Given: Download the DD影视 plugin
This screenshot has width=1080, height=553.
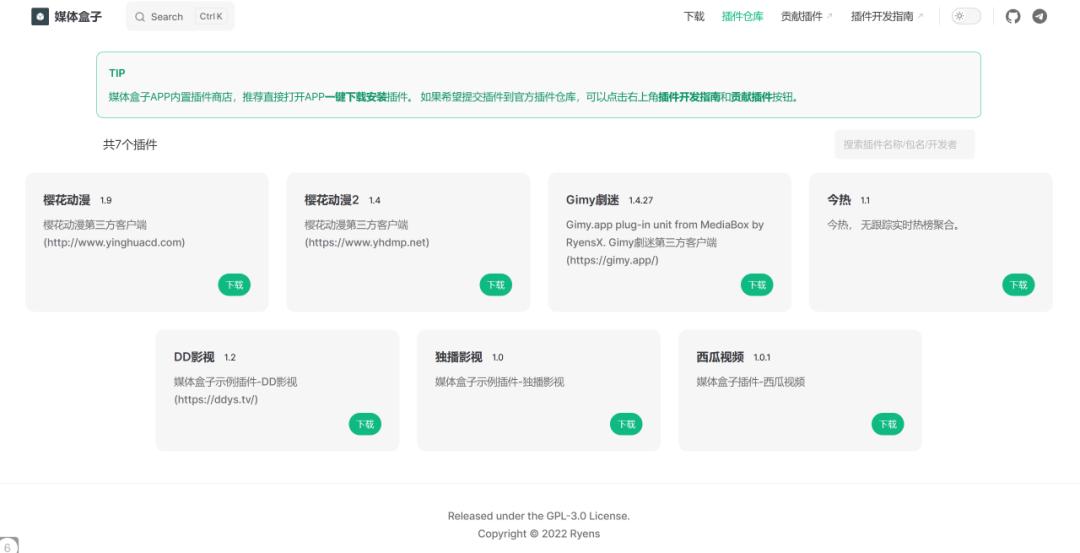Looking at the screenshot, I should (x=365, y=424).
